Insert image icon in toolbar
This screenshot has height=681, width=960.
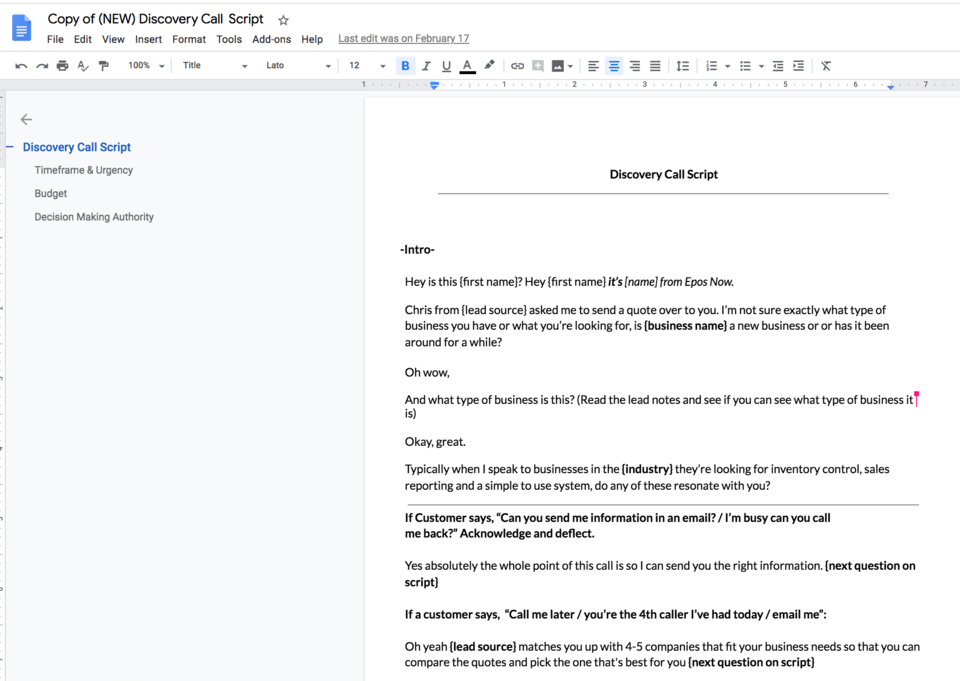(x=557, y=66)
